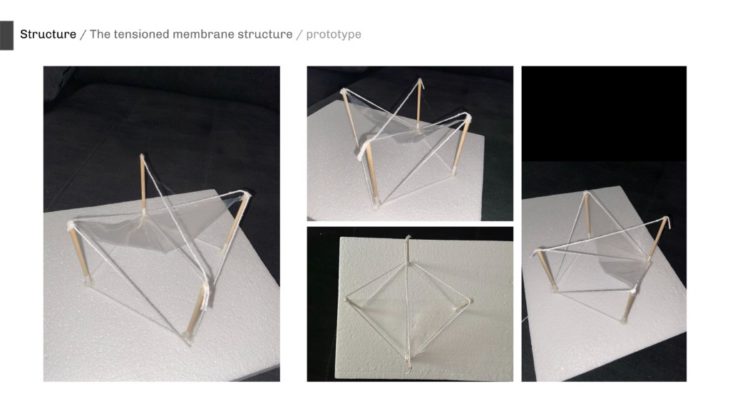The height and width of the screenshot is (411, 730).
Task: Open the tall right-side prototype photo
Action: [x=604, y=224]
